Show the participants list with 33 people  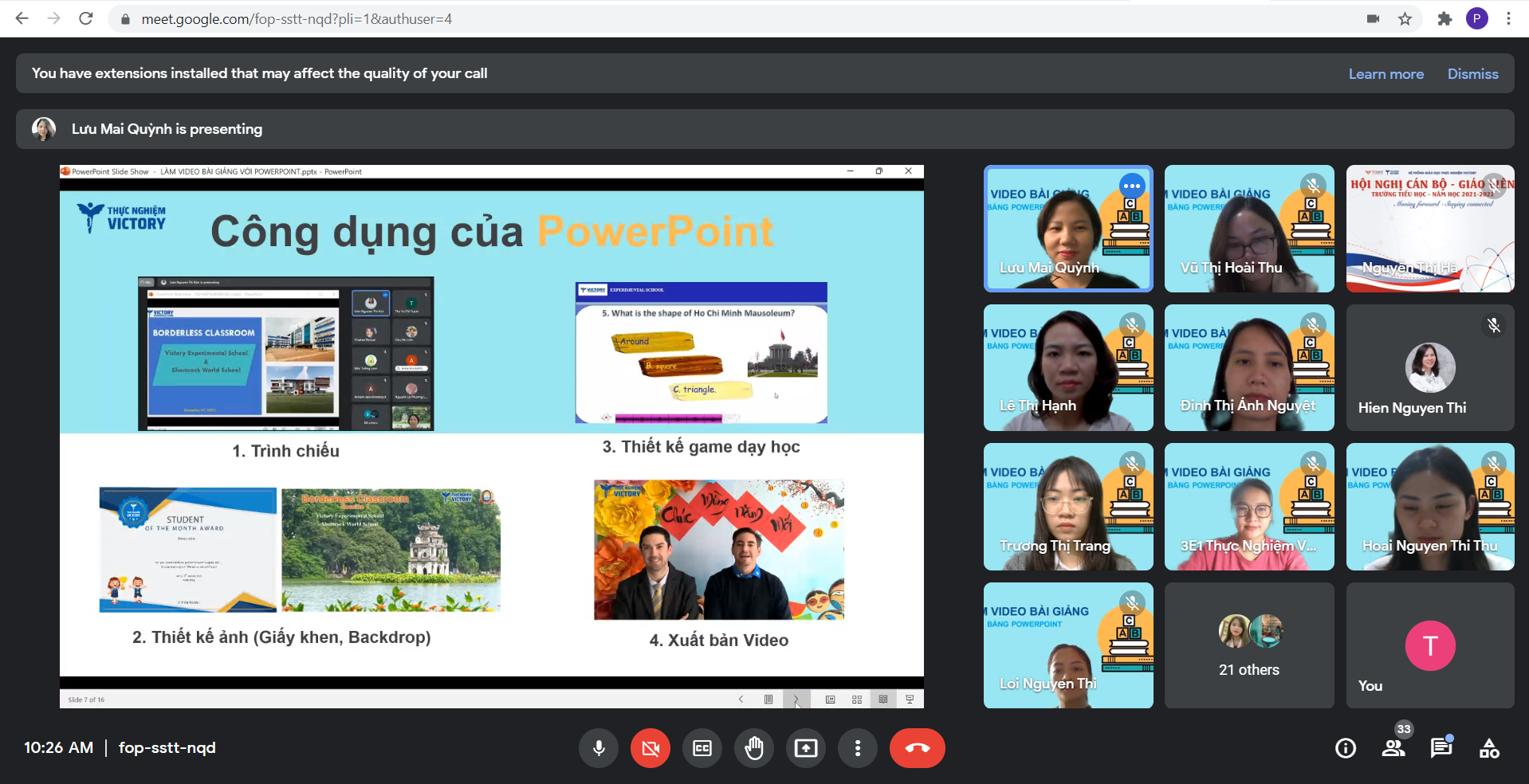click(1393, 748)
